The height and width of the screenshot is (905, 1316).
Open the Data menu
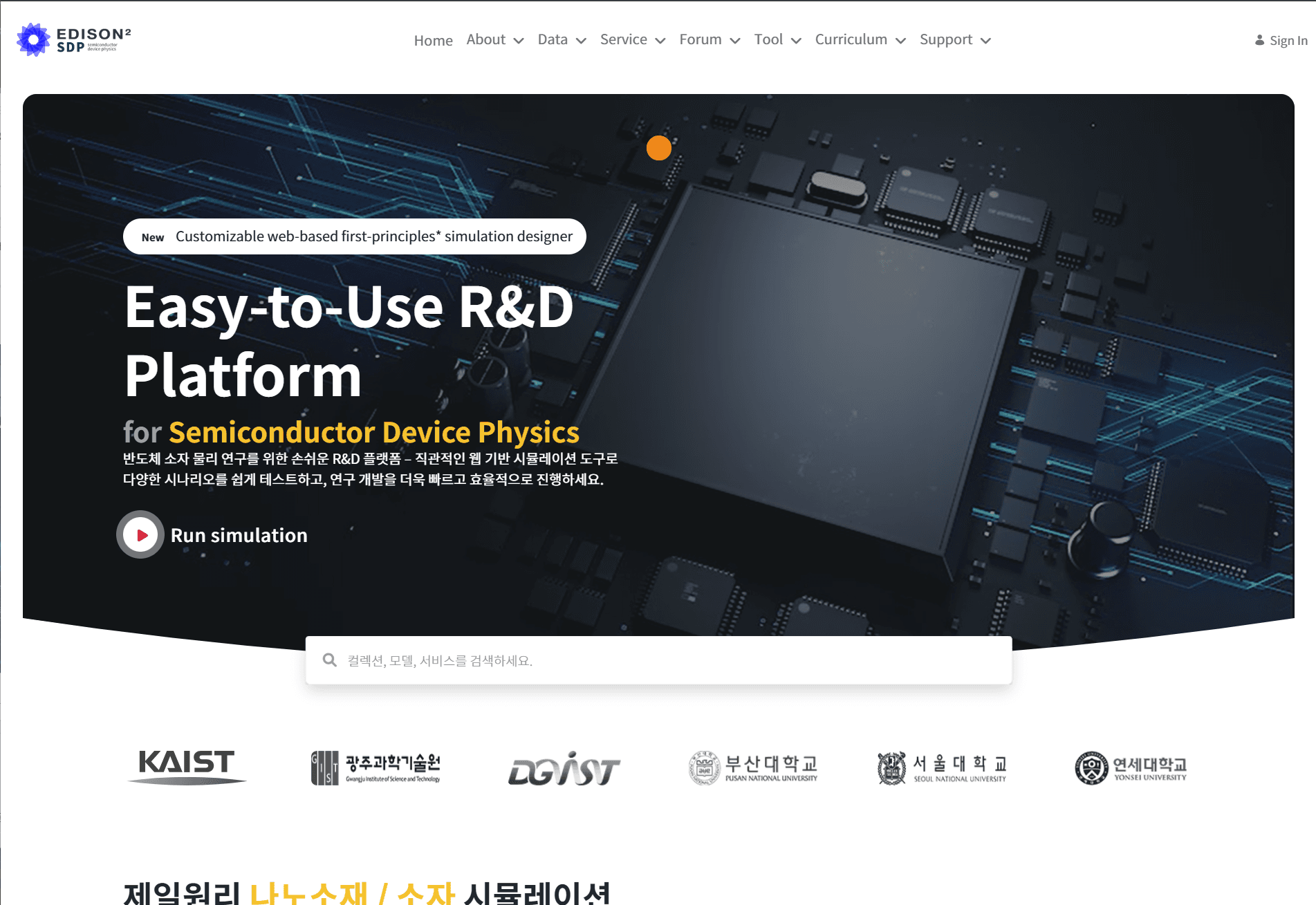click(553, 39)
